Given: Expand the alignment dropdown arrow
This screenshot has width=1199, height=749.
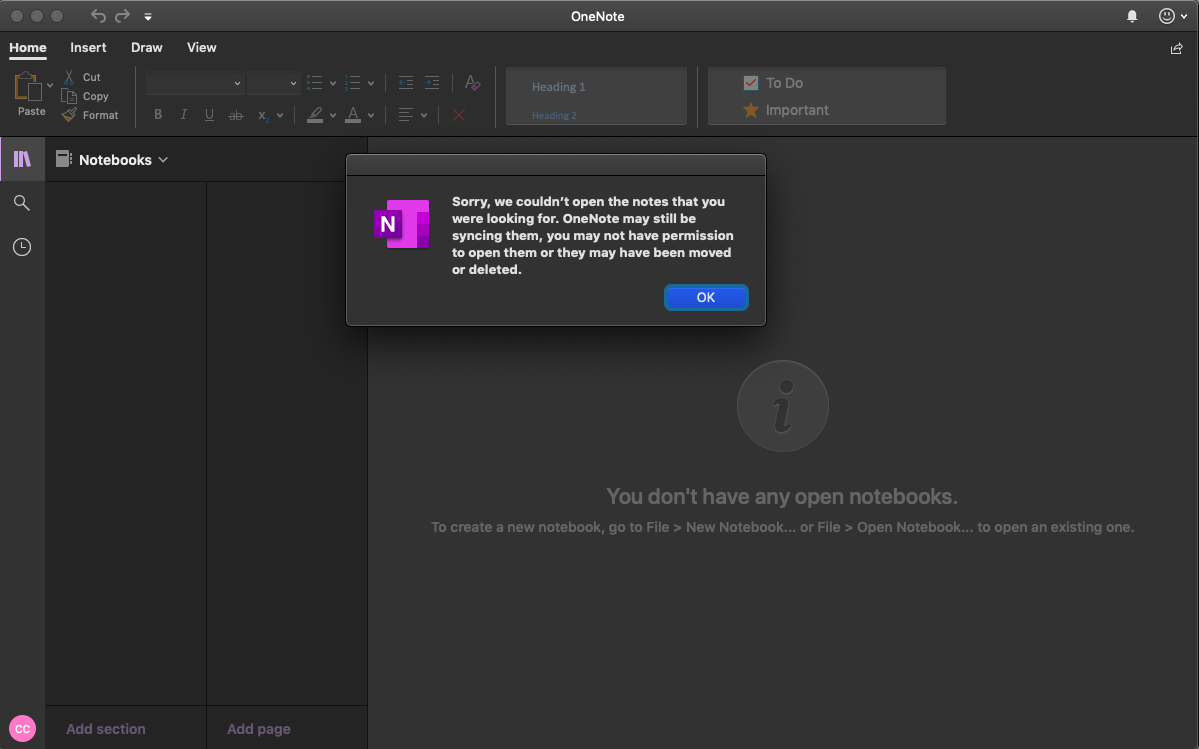Looking at the screenshot, I should [x=424, y=115].
